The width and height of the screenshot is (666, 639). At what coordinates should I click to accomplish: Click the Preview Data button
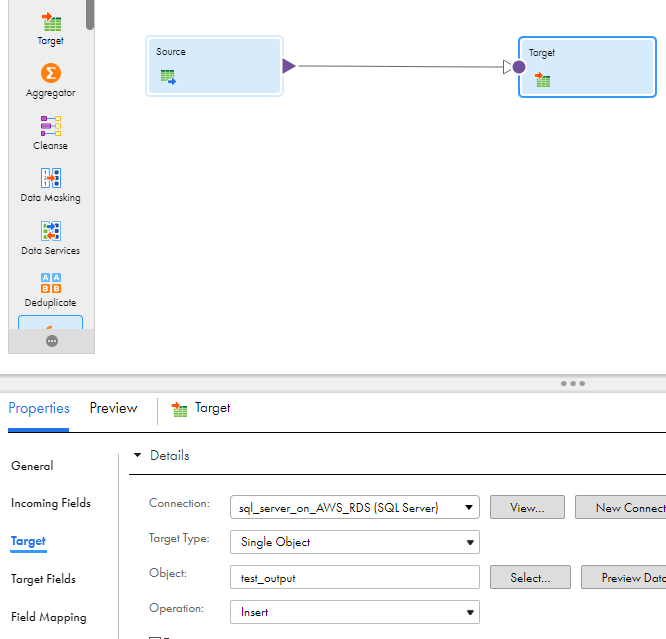[624, 577]
